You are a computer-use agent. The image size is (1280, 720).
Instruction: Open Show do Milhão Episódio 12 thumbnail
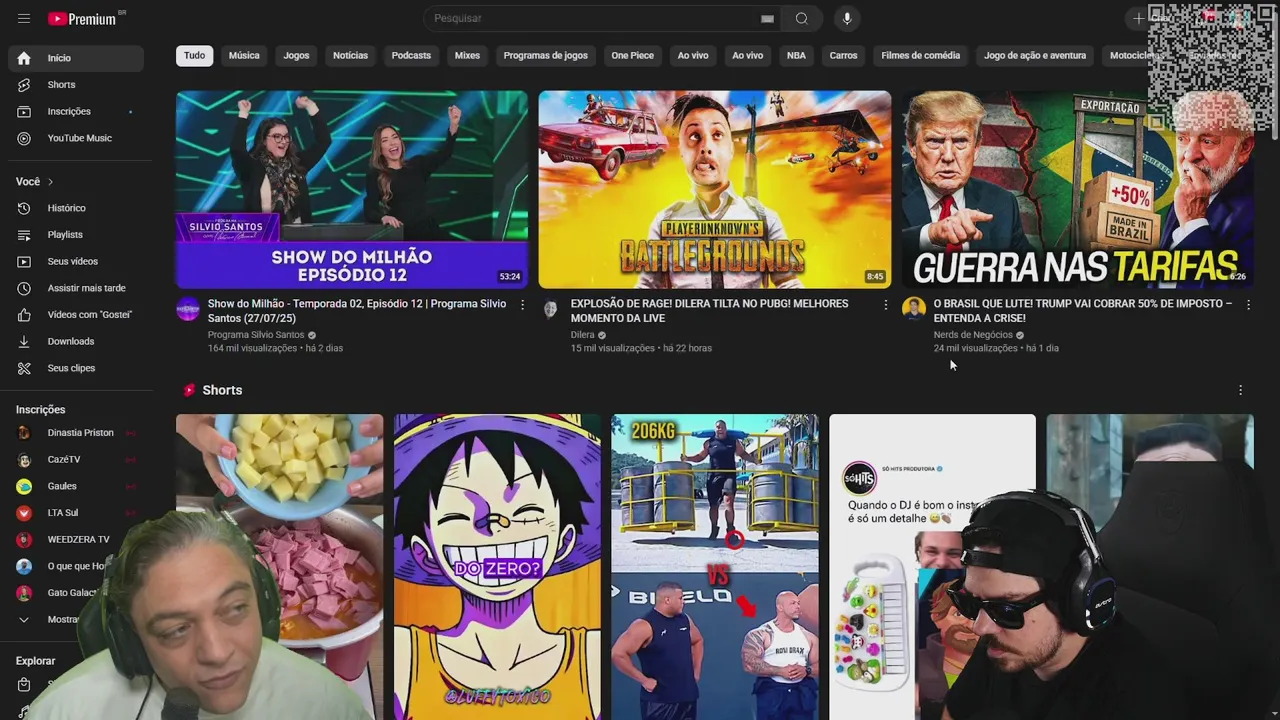(352, 189)
